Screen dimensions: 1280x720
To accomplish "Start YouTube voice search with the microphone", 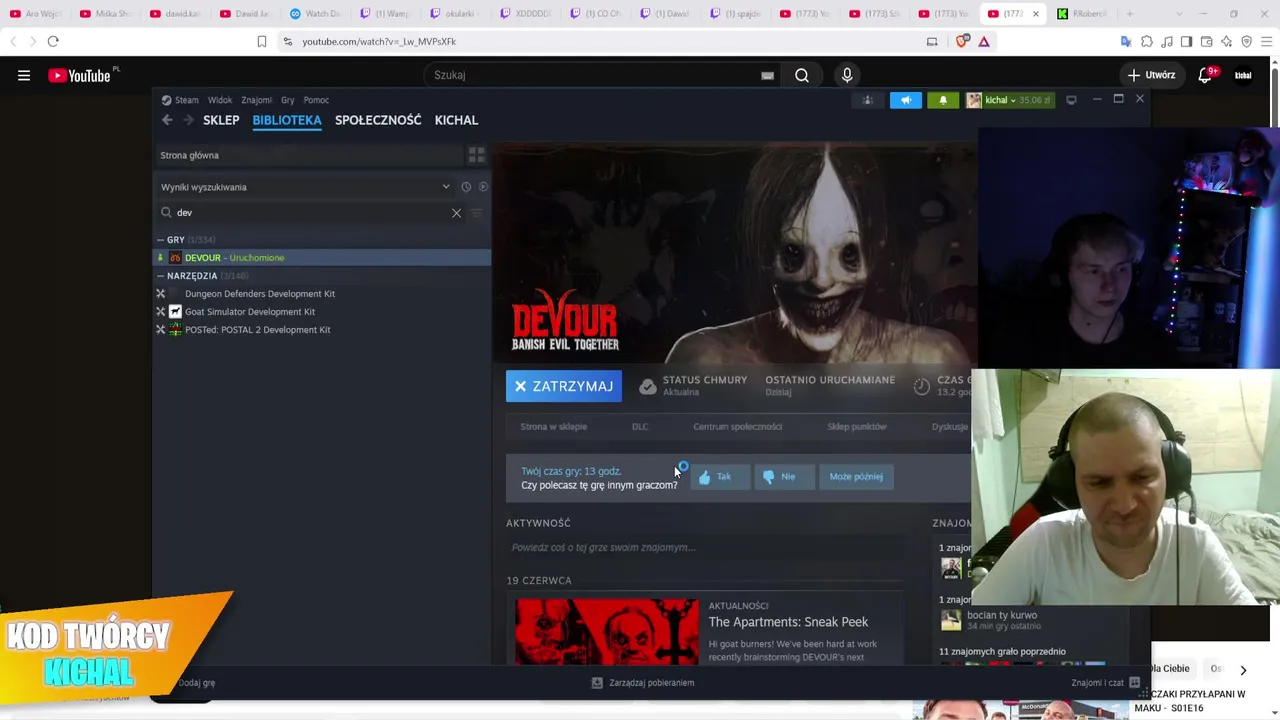I will click(x=847, y=75).
